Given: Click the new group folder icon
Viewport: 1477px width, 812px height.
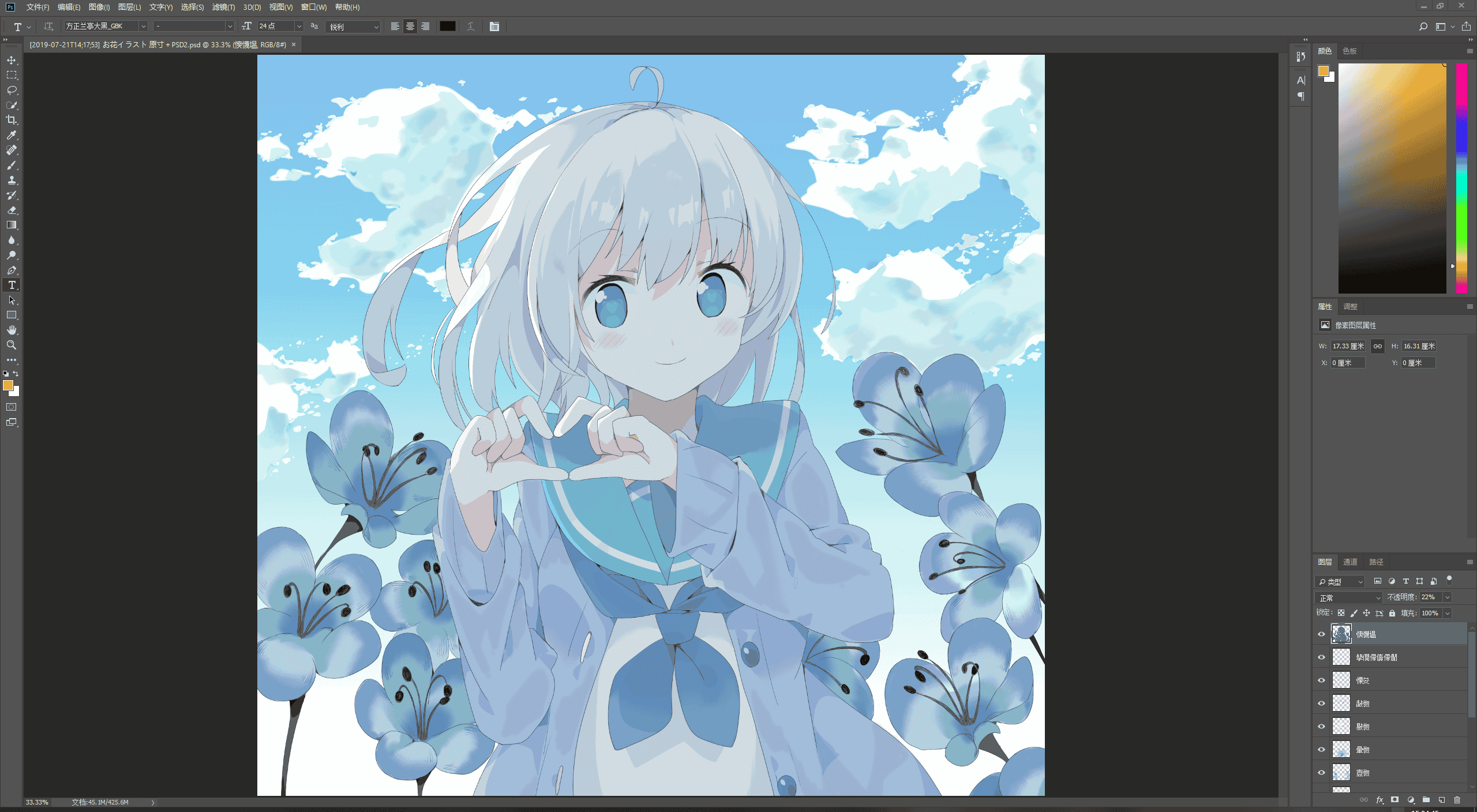Looking at the screenshot, I should pyautogui.click(x=1426, y=800).
